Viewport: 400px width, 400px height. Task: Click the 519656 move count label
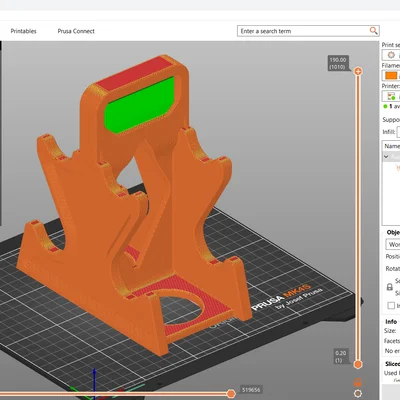pos(251,390)
